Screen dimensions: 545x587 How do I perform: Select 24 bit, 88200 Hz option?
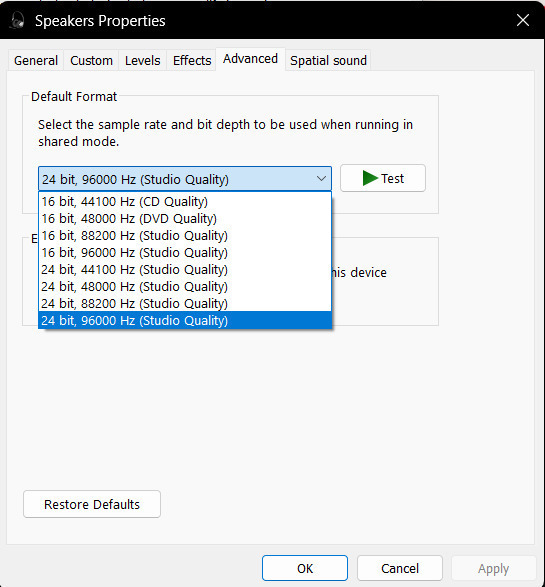(x=185, y=304)
